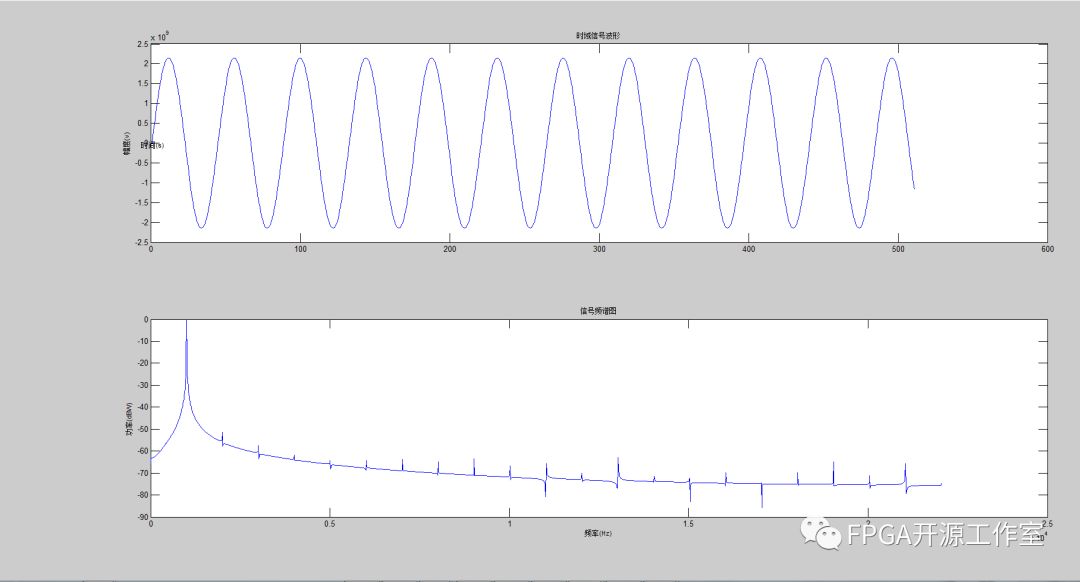Click the 功率(dBW) y-axis label on spectrum plot
This screenshot has height=582, width=1080.
128,419
